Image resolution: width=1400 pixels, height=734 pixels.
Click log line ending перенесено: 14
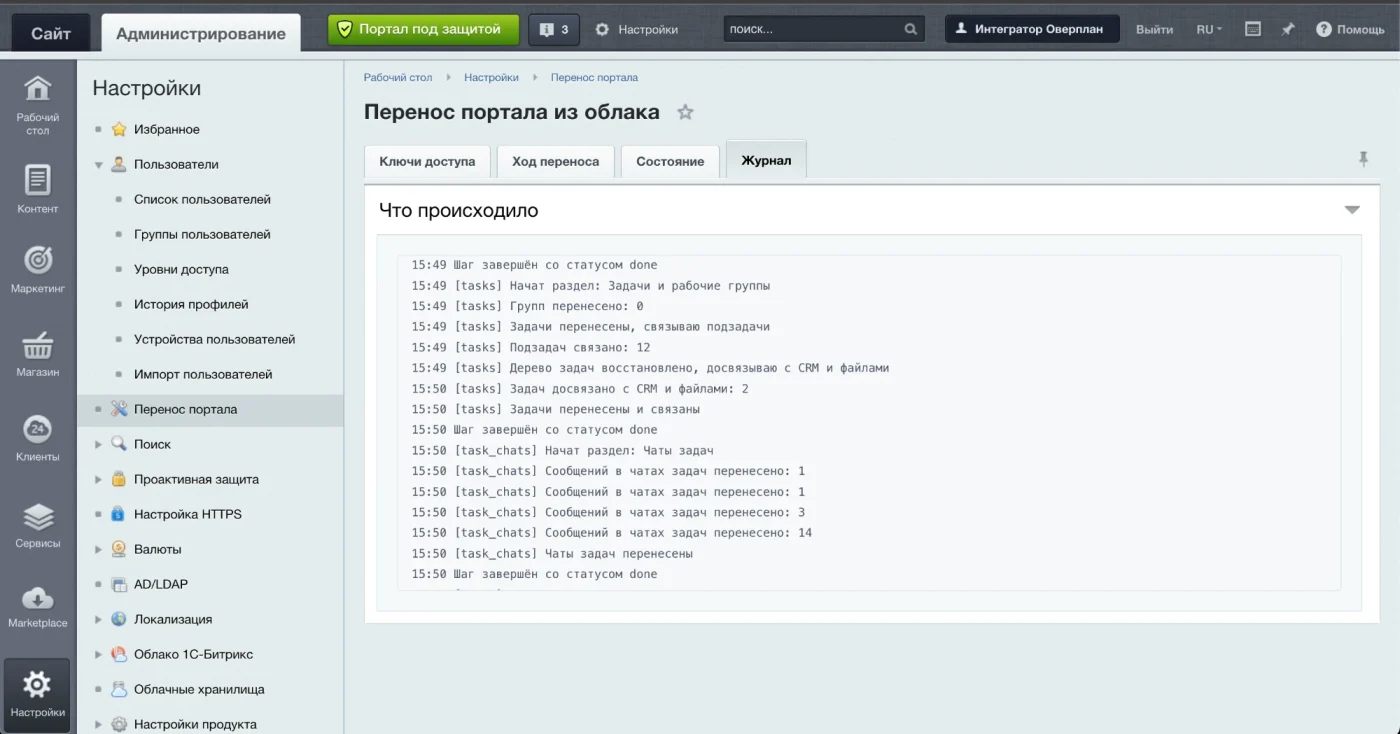(611, 532)
